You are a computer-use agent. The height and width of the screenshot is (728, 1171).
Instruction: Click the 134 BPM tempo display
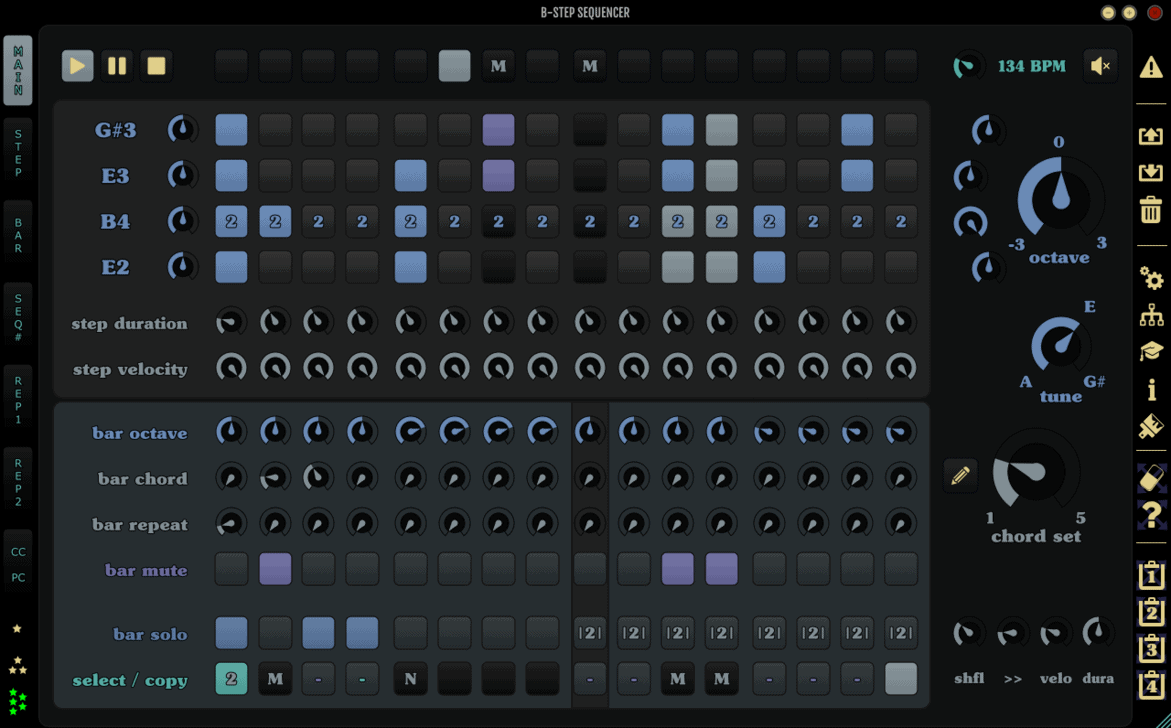[x=1031, y=67]
